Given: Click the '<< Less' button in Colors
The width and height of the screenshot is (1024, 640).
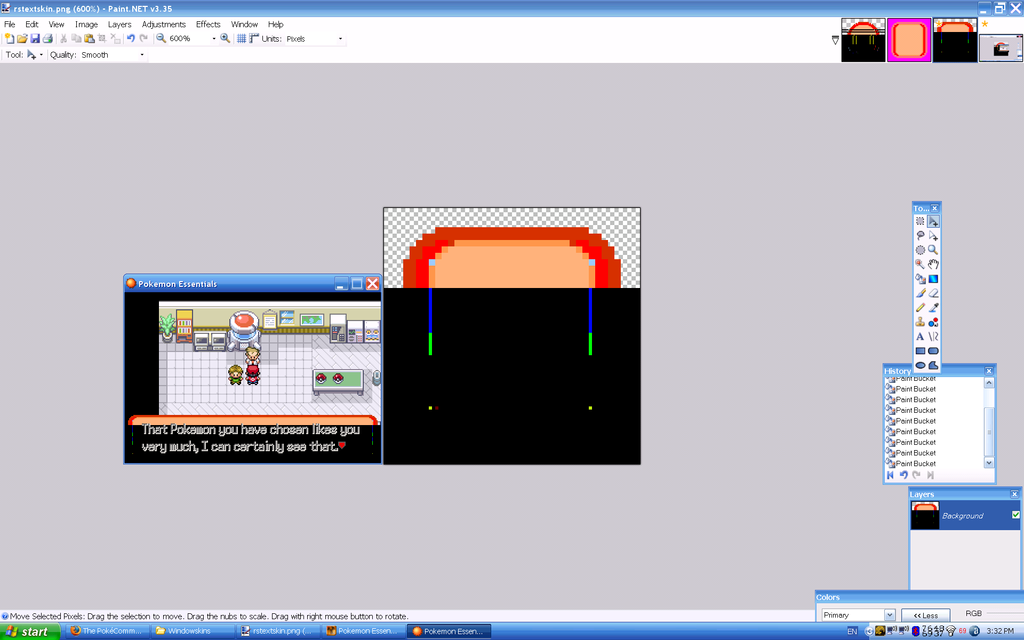Looking at the screenshot, I should click(x=925, y=615).
